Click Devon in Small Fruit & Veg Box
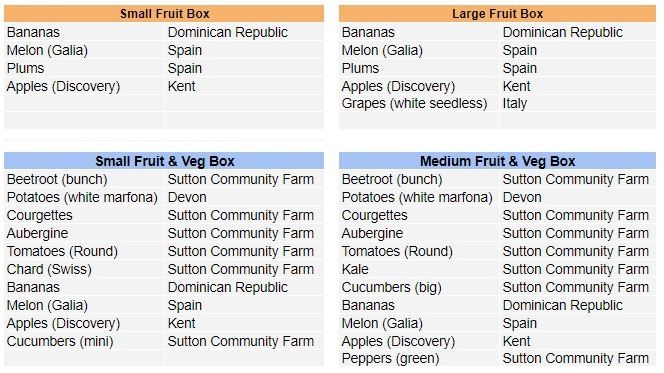This screenshot has height=373, width=664. [x=244, y=197]
